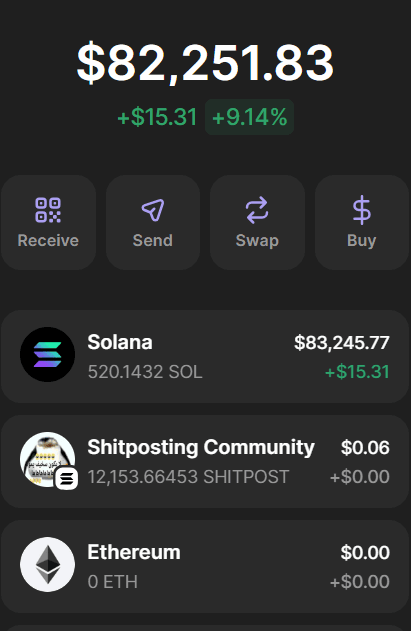Click the Ethereum diamond logo icon
Image resolution: width=411 pixels, height=631 pixels.
click(48, 565)
